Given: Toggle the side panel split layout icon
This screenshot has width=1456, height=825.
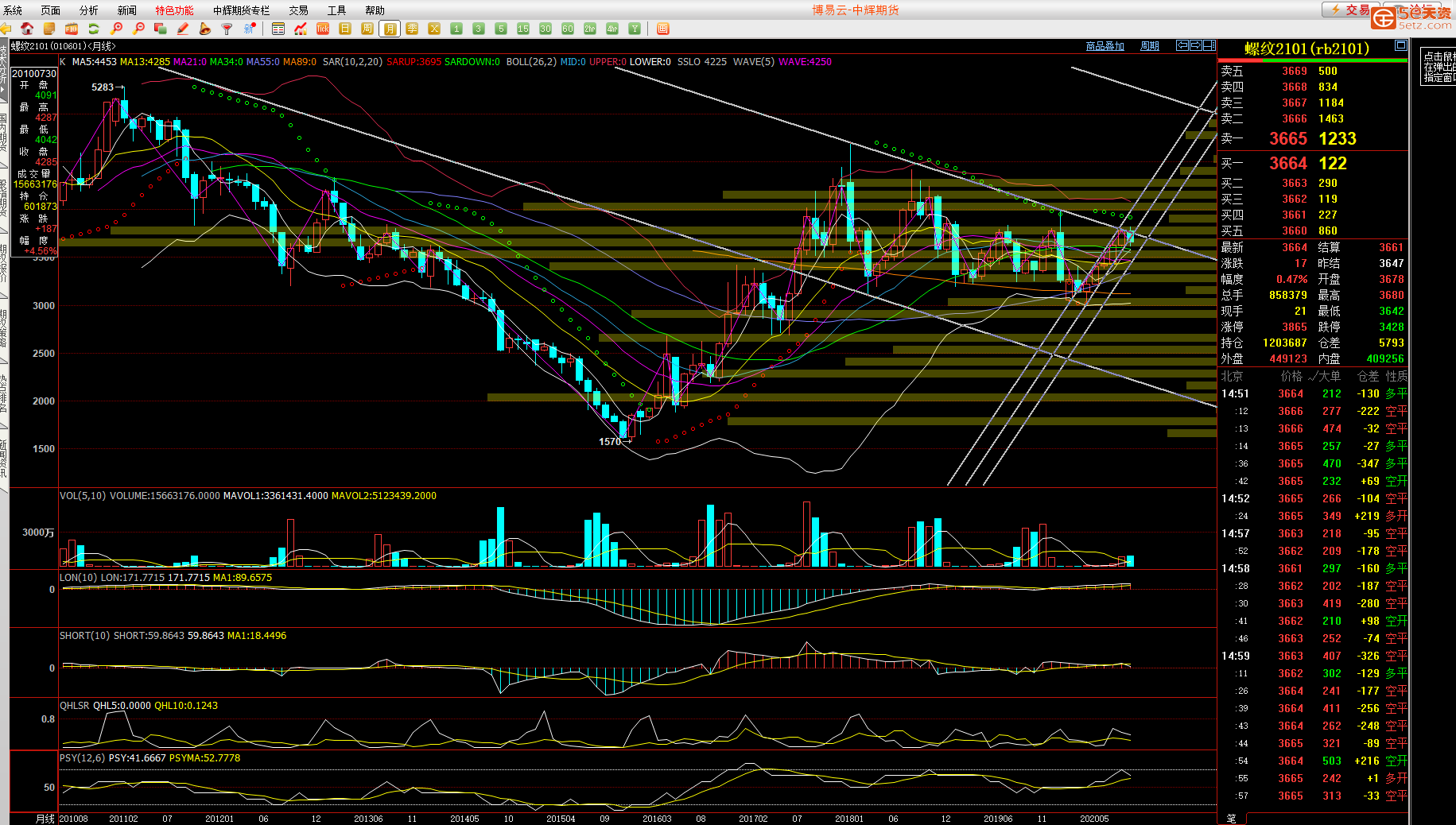Looking at the screenshot, I should pos(1209,46).
